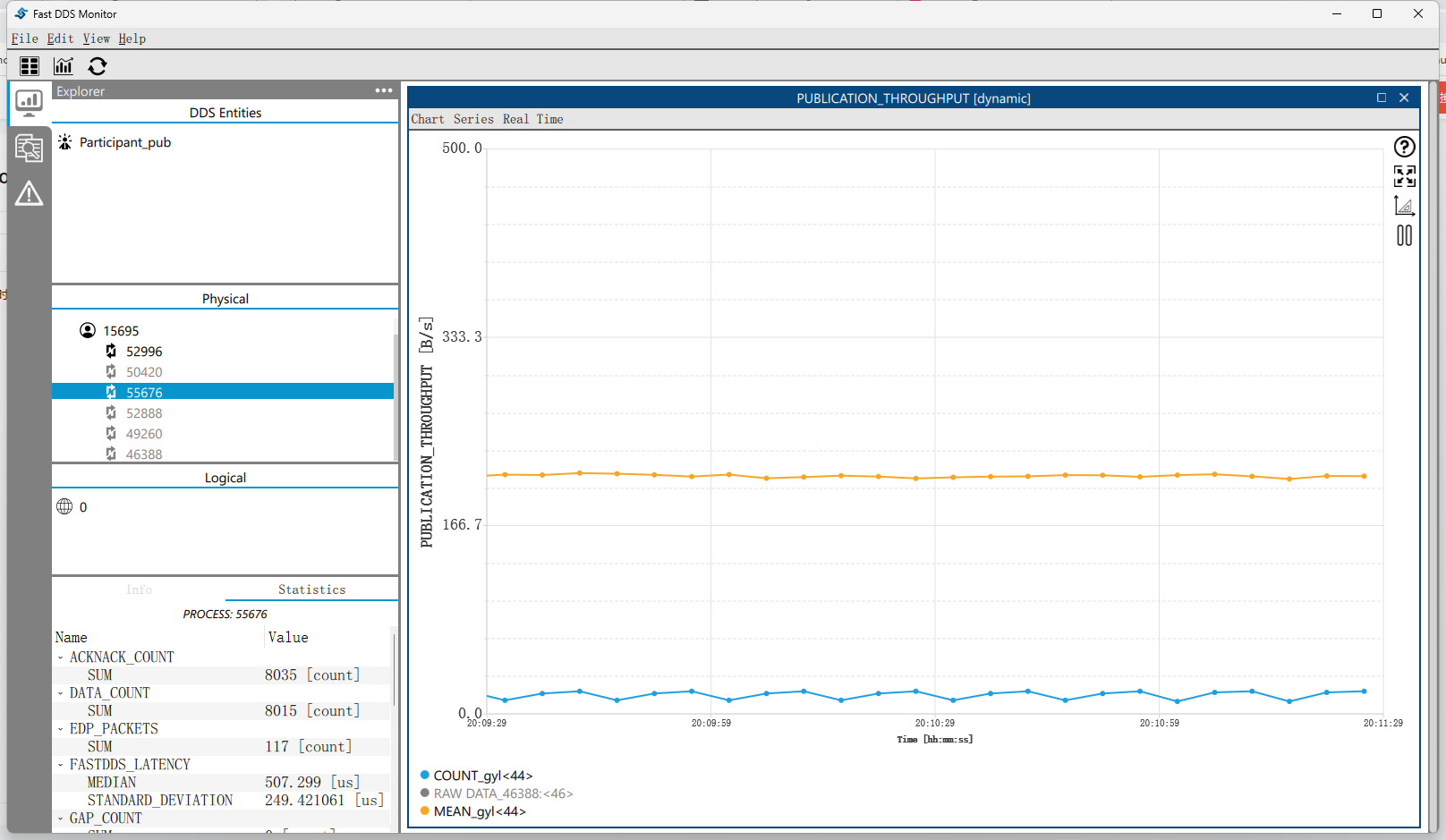Click the refresh toolbar icon
This screenshot has height=840, width=1446.
[98, 66]
